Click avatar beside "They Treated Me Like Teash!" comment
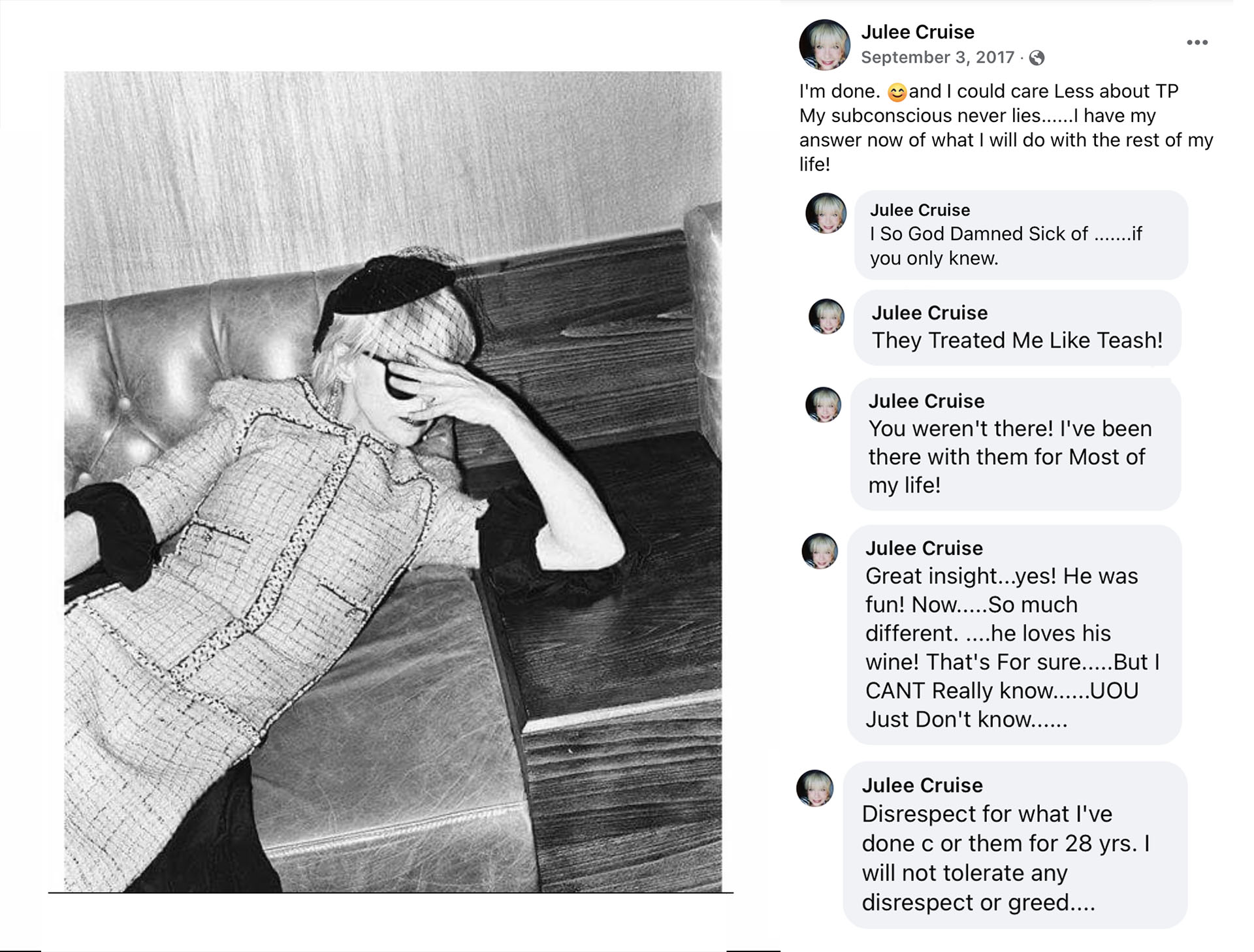Viewport: 1254px width, 952px height. point(826,317)
